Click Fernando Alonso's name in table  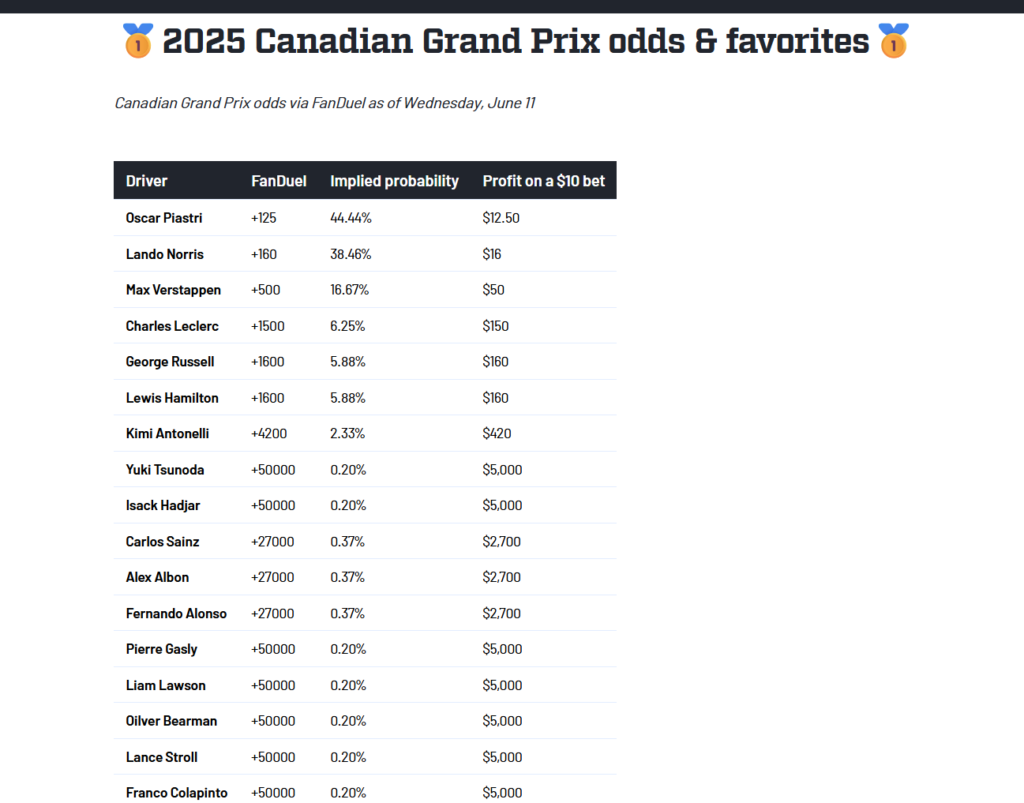(176, 613)
